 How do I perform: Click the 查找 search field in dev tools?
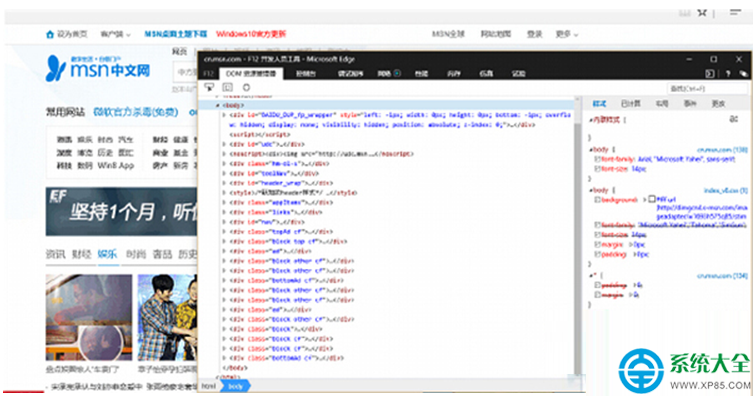pyautogui.click(x=707, y=88)
